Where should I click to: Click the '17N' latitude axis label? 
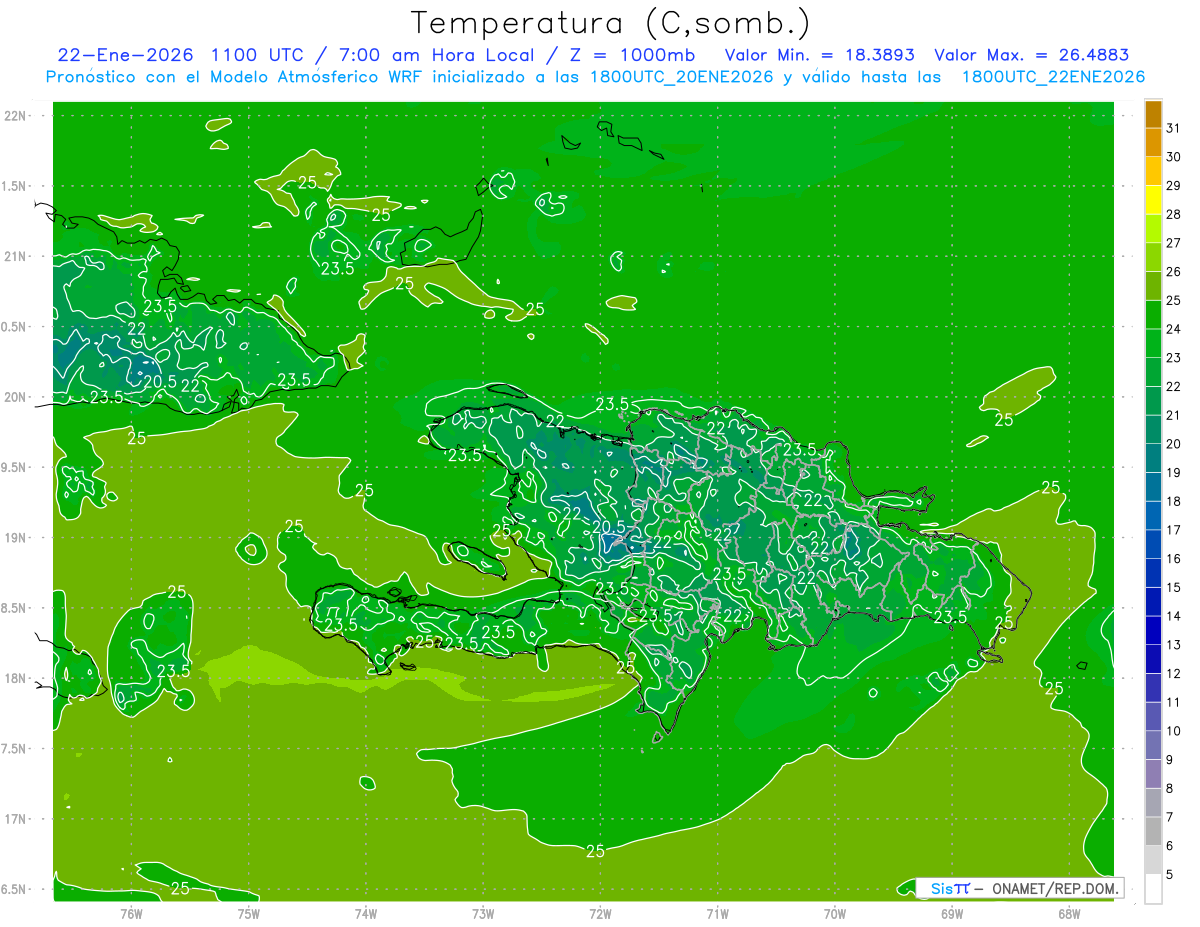(x=17, y=819)
